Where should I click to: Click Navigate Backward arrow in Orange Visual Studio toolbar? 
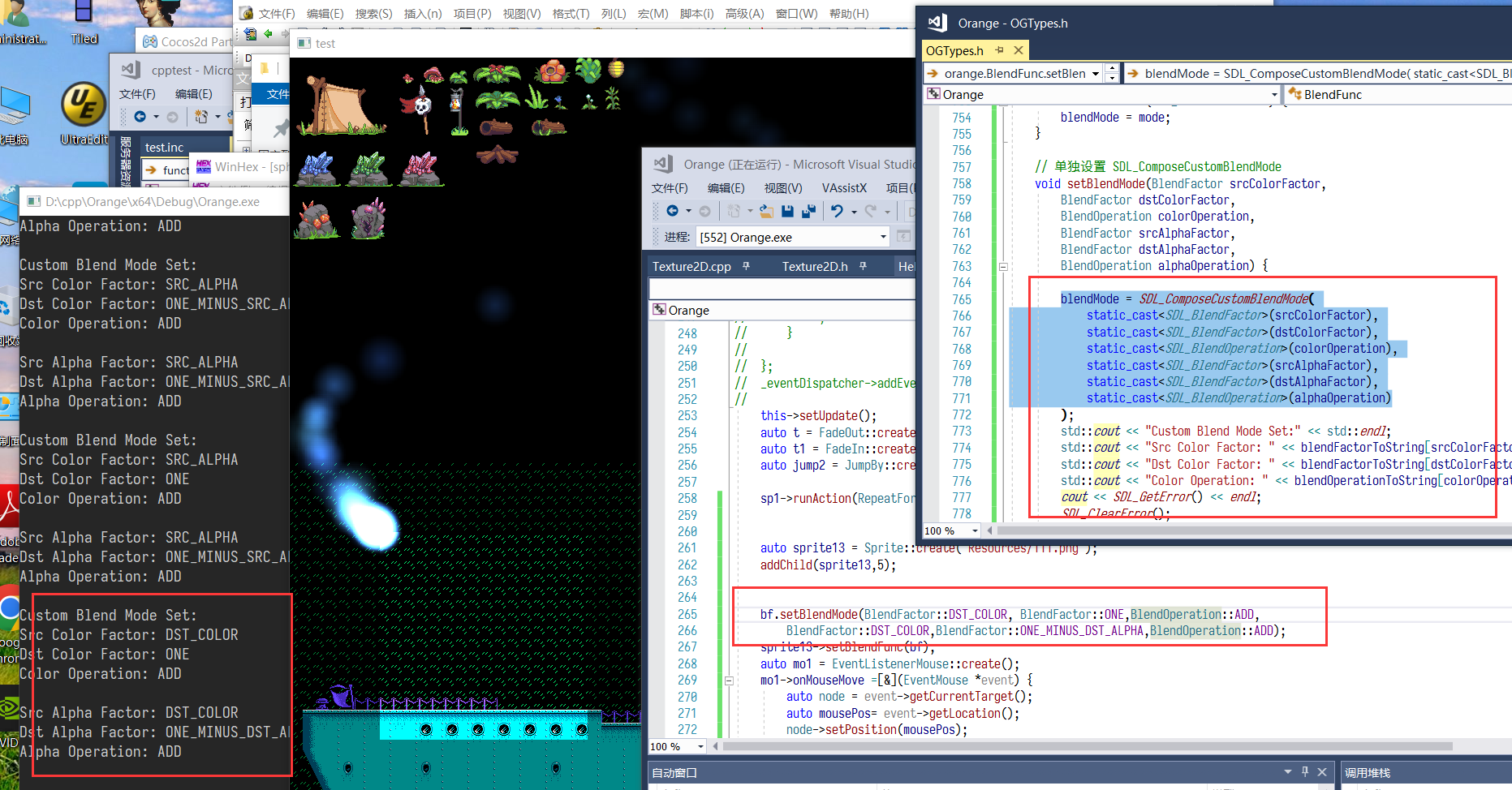pos(672,211)
